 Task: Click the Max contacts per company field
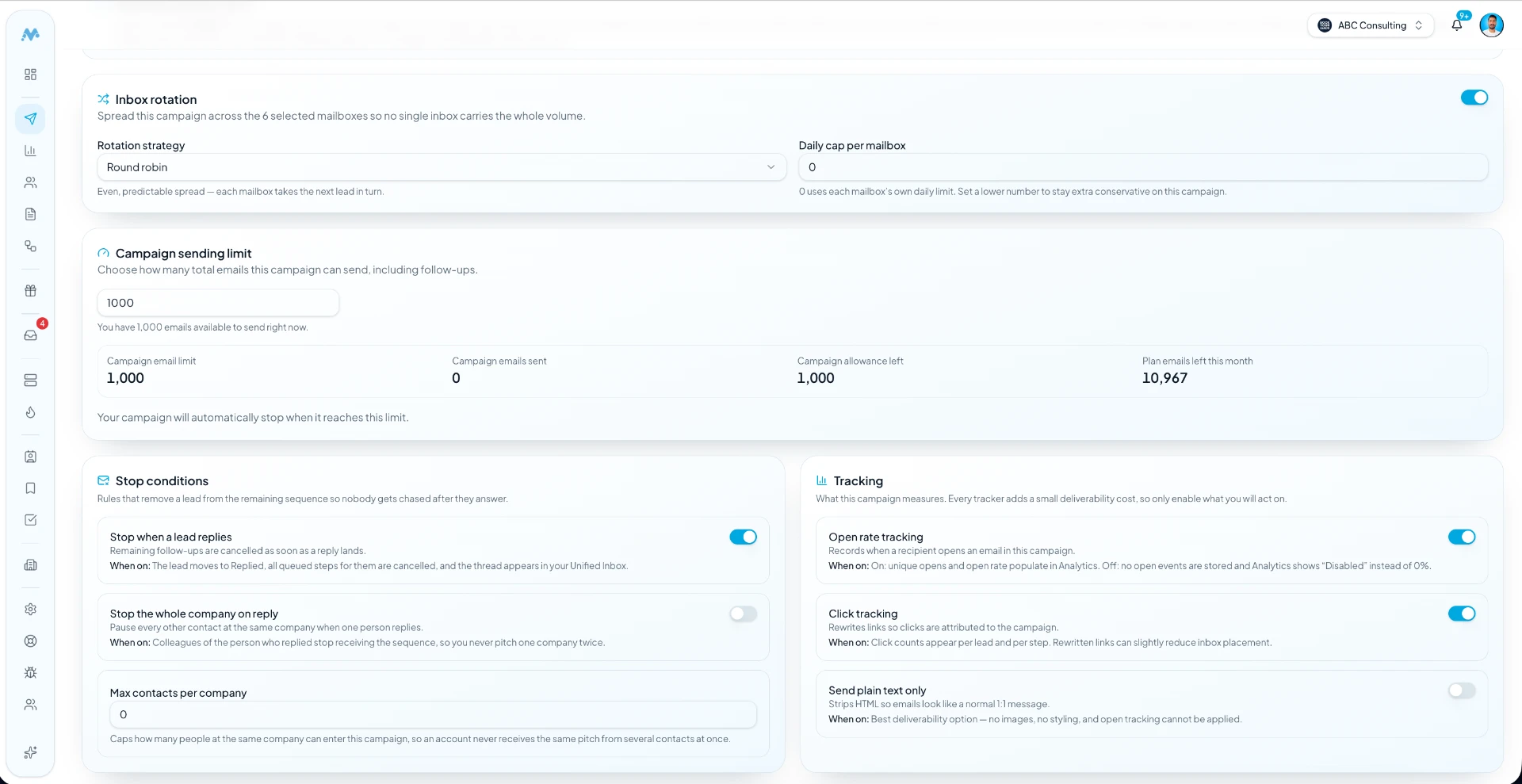(x=433, y=715)
